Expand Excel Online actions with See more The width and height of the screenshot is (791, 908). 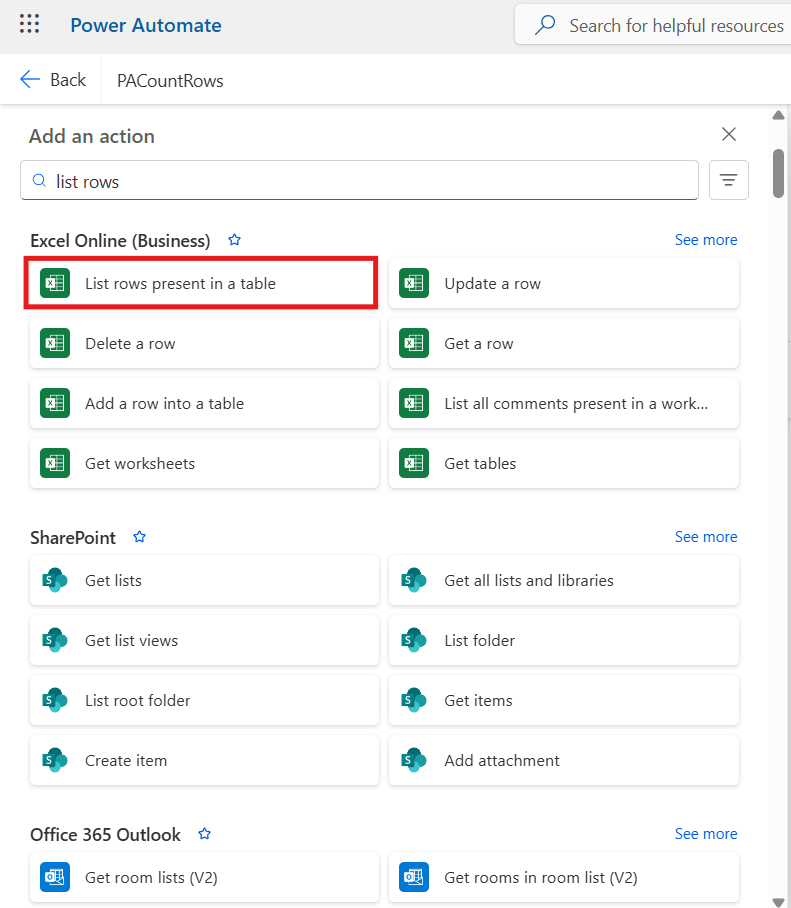705,240
